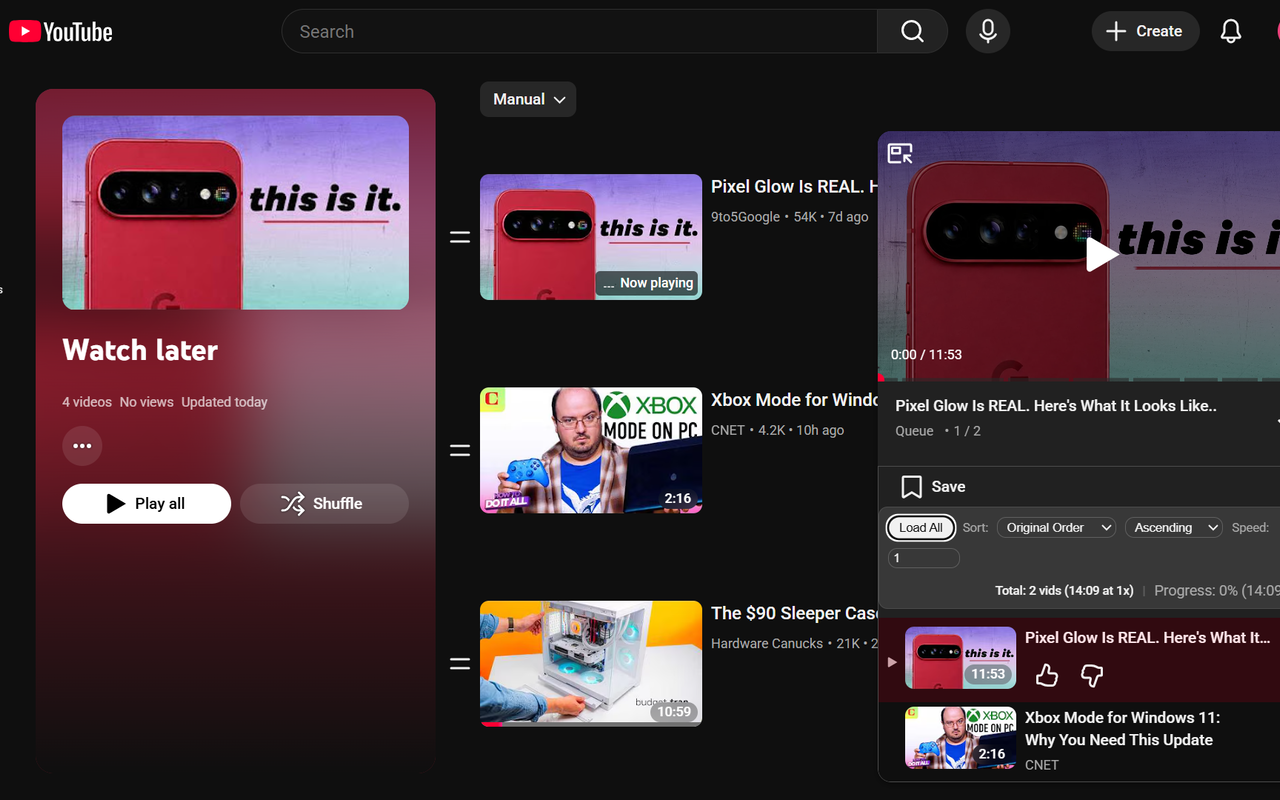Grab the drag handle of Pixel Glow video
1280x800 pixels.
pyautogui.click(x=459, y=237)
